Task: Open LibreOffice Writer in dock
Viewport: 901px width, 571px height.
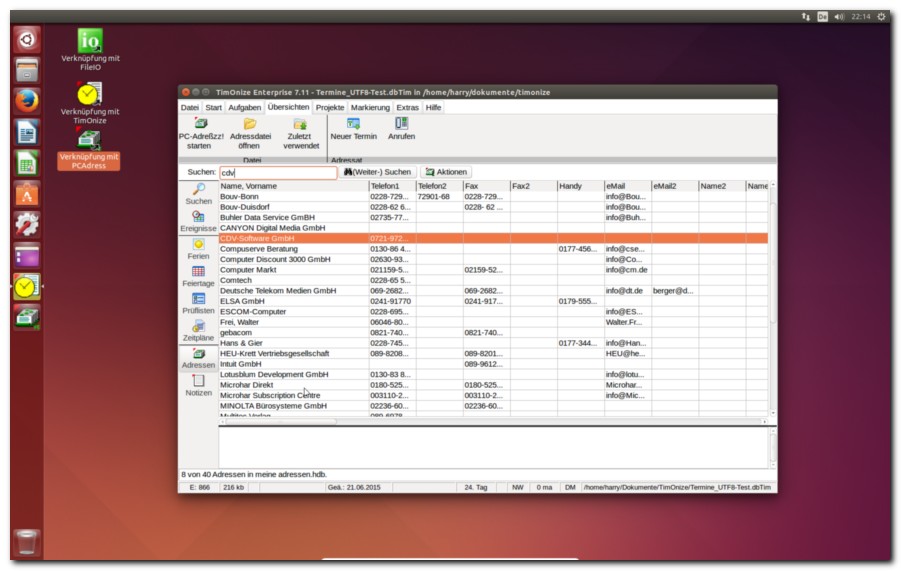Action: point(26,132)
